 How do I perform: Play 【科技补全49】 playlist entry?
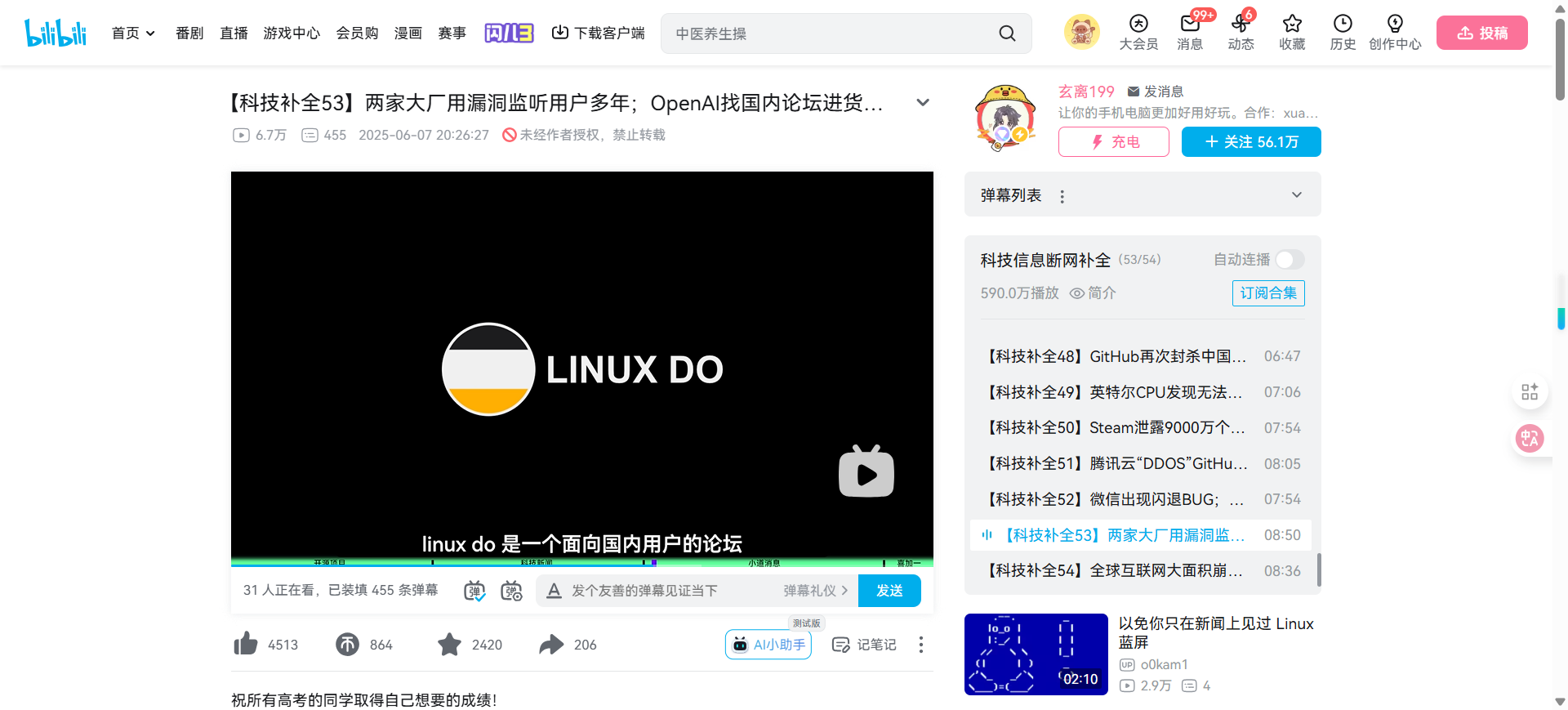pos(1140,392)
